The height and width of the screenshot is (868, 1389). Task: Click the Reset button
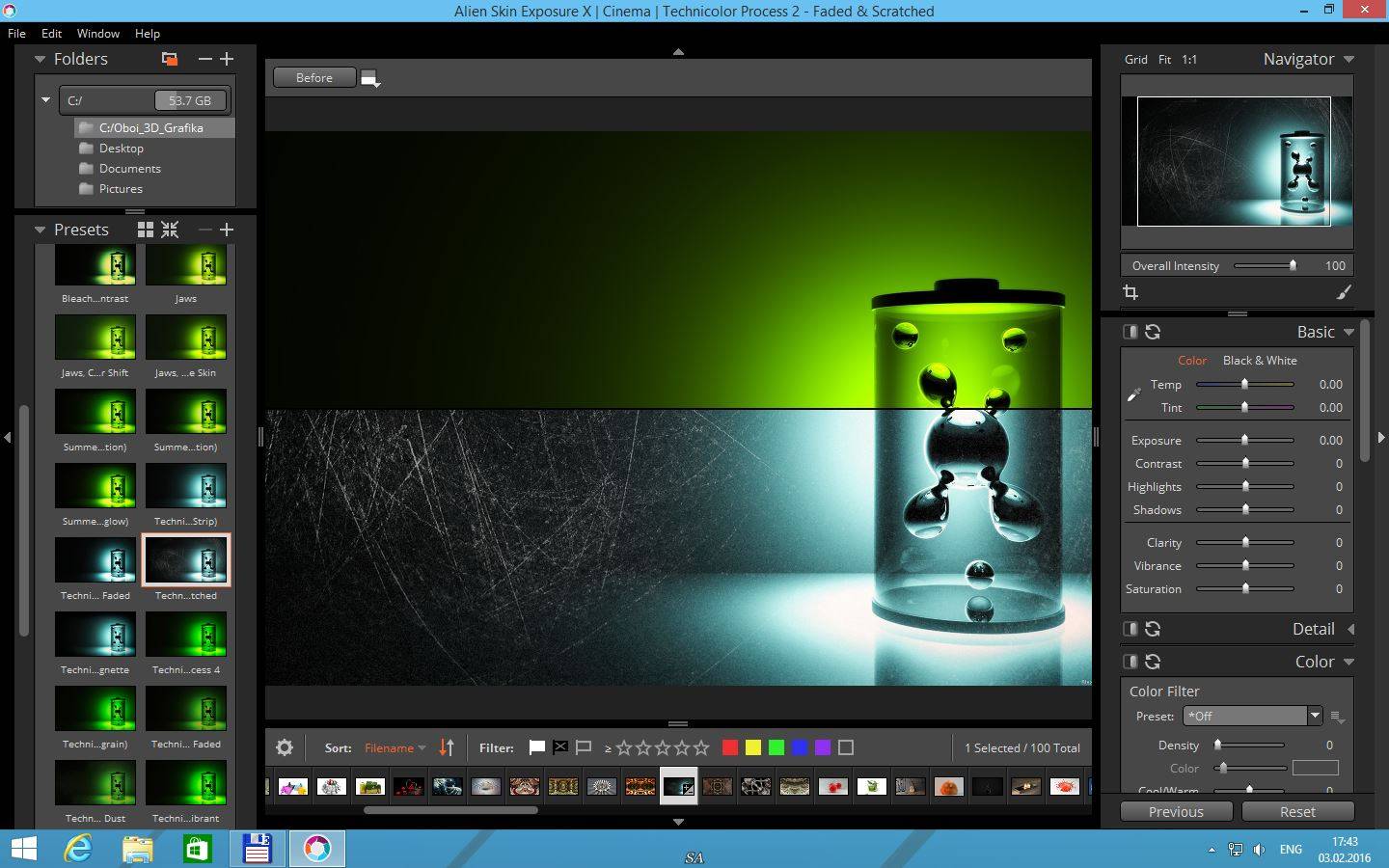1297,812
